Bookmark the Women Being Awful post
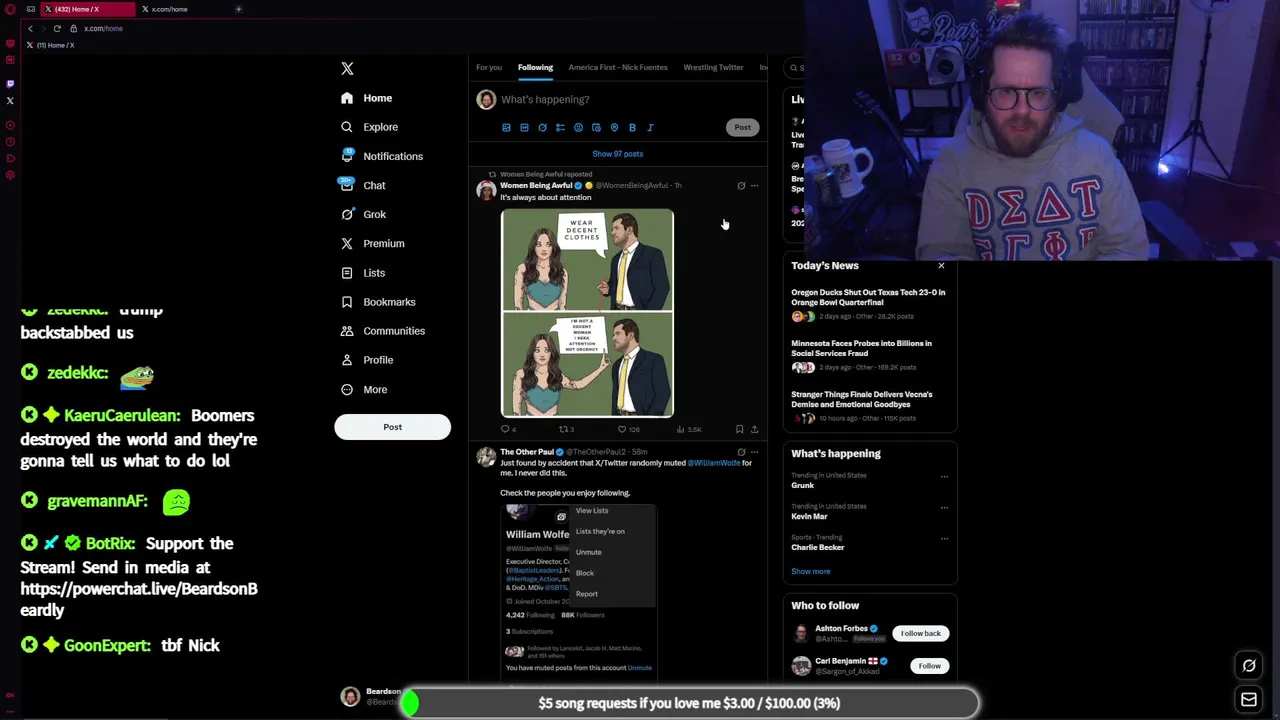 pos(739,429)
